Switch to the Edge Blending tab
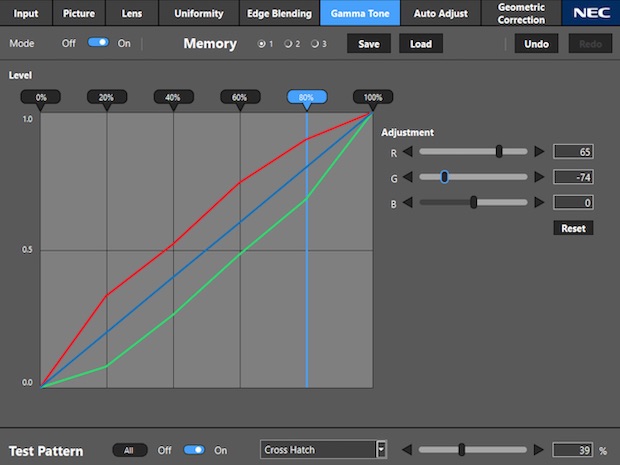Screen dimensions: 620x465 279,13
